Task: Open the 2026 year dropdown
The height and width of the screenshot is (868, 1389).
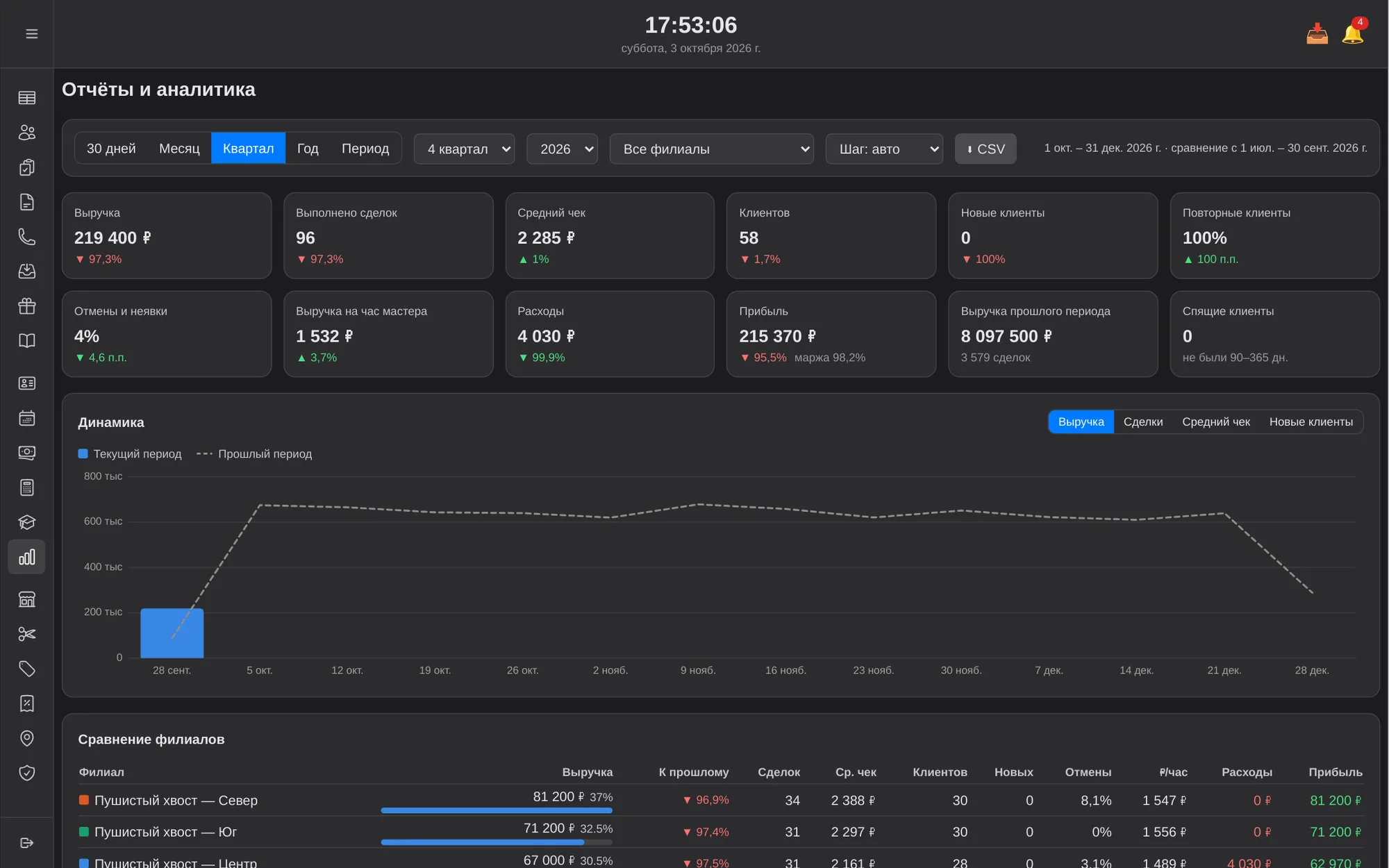Action: coord(562,149)
